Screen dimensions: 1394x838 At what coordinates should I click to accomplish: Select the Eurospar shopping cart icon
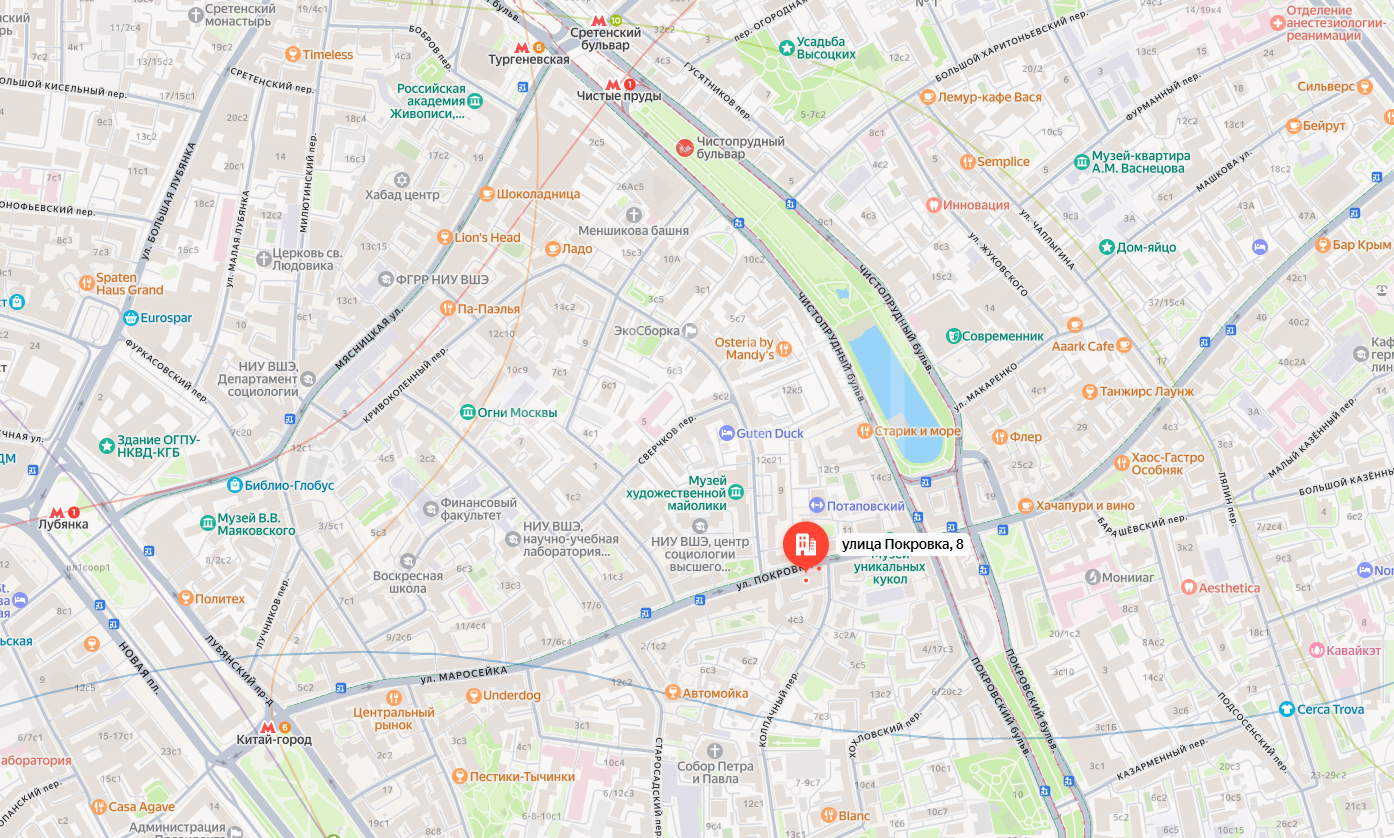[x=131, y=318]
